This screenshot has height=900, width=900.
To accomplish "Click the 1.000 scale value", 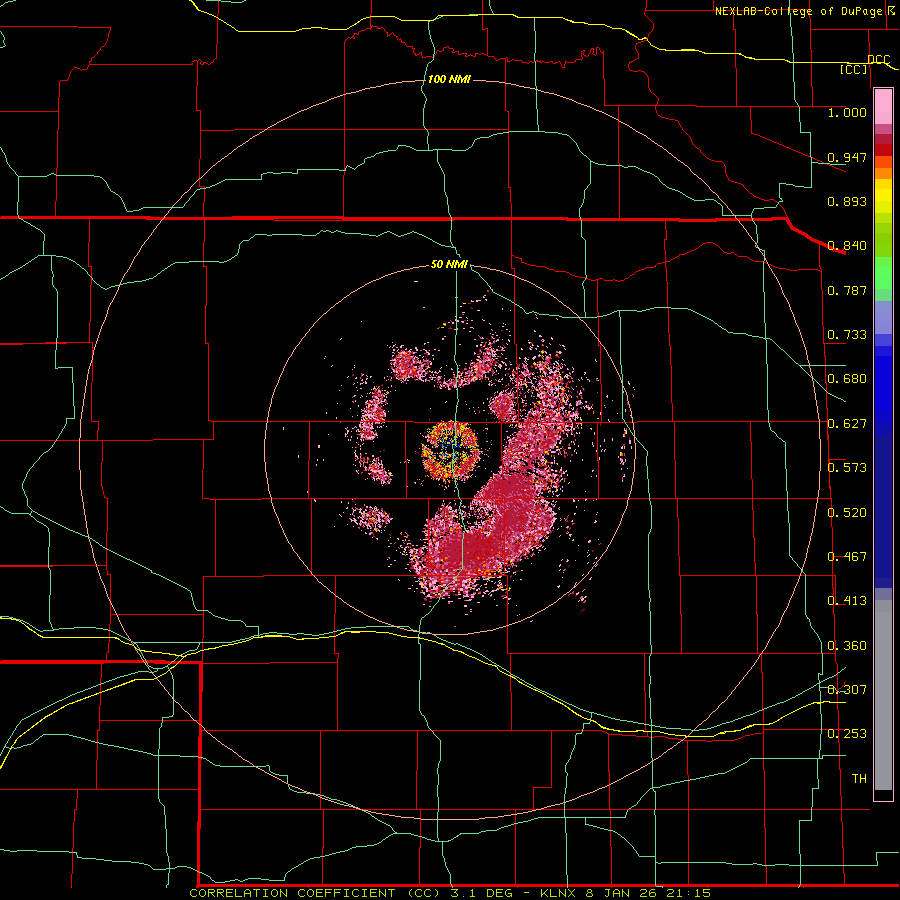I will 847,112.
